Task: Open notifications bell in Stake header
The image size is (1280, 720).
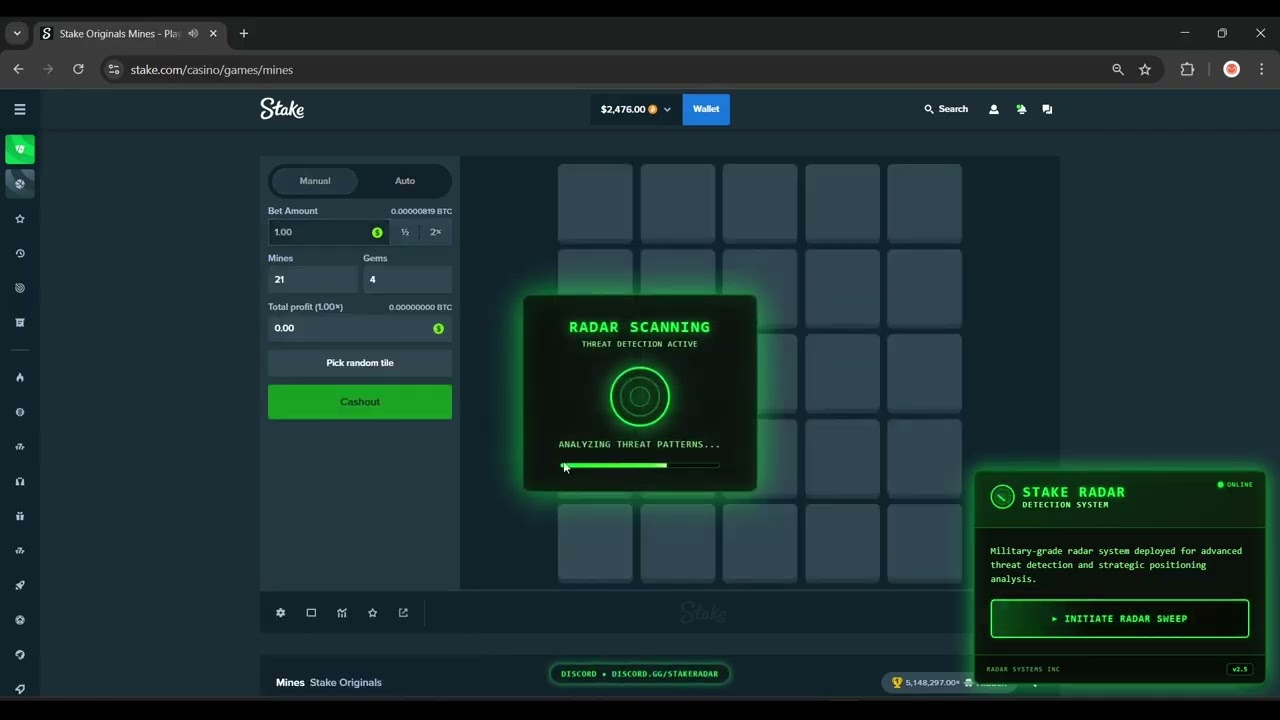Action: [1021, 109]
